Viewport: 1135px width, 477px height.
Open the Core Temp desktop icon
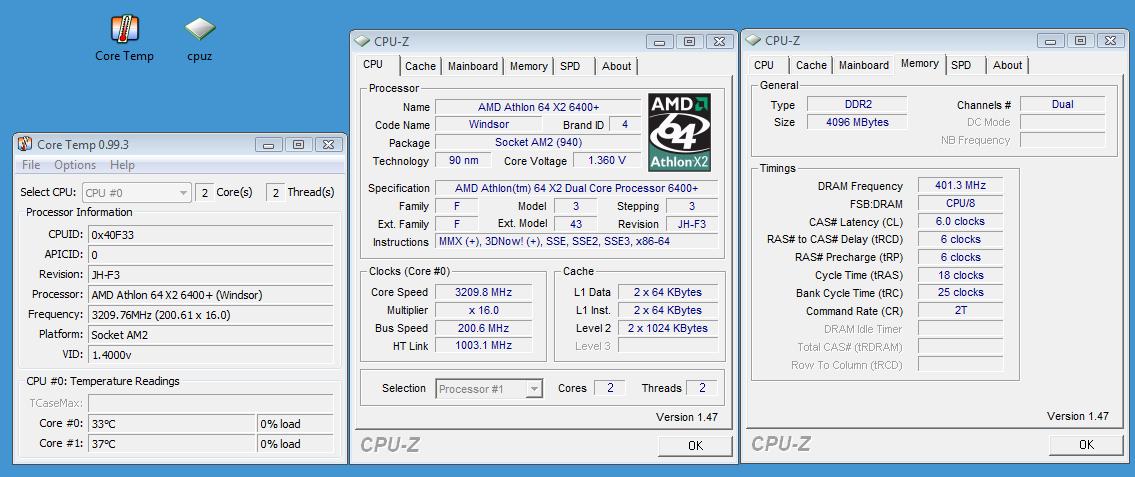coord(125,38)
